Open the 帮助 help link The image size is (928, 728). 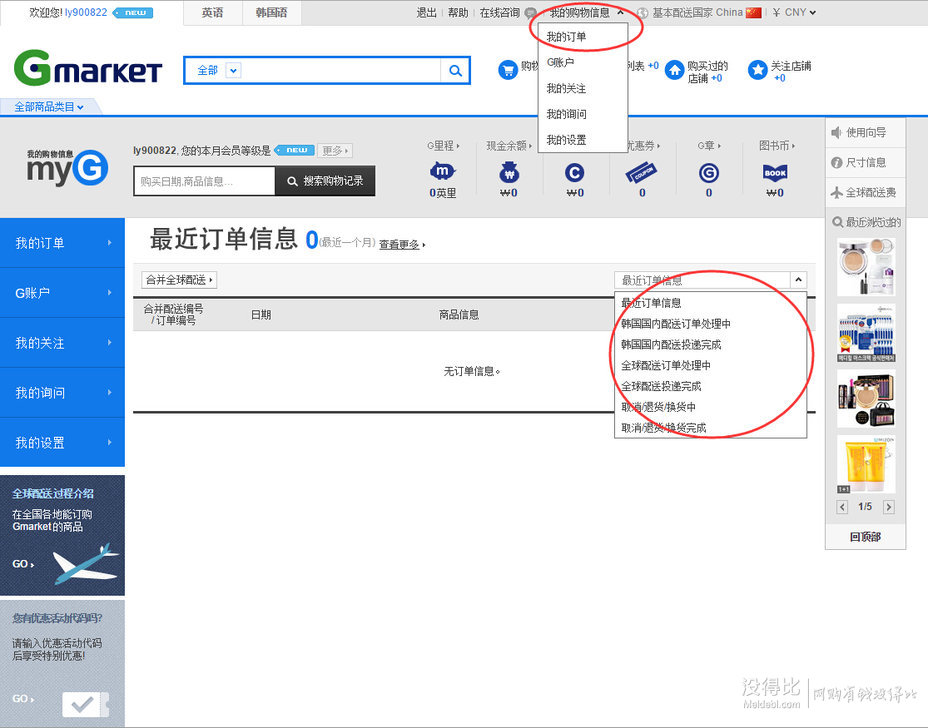coord(458,12)
